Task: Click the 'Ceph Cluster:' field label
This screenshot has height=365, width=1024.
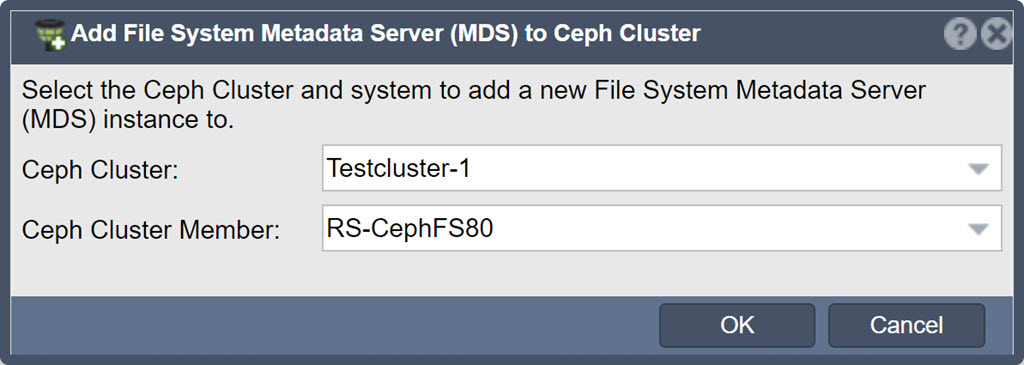Action: 100,170
